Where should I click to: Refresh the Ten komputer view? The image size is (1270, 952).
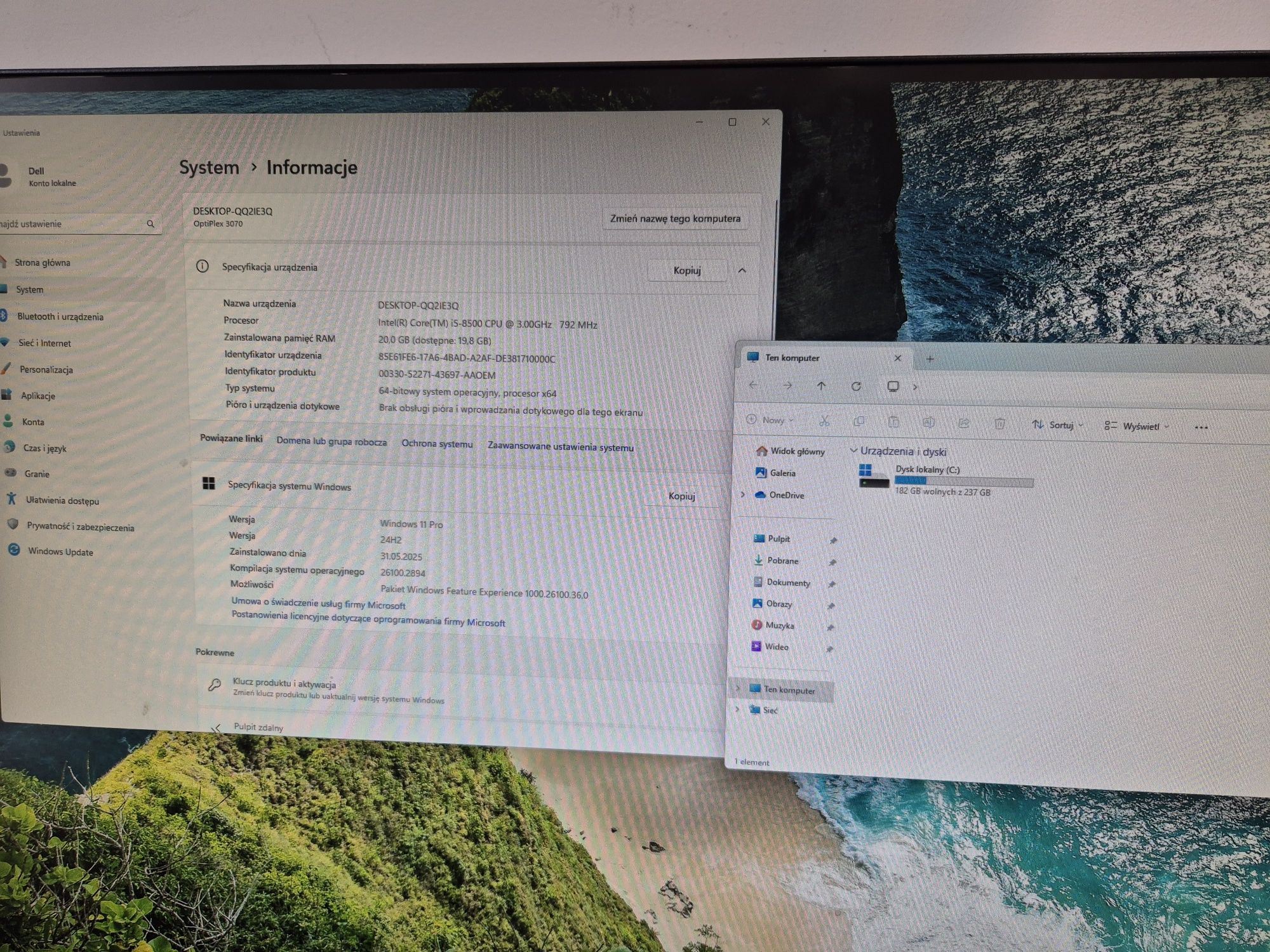(856, 387)
